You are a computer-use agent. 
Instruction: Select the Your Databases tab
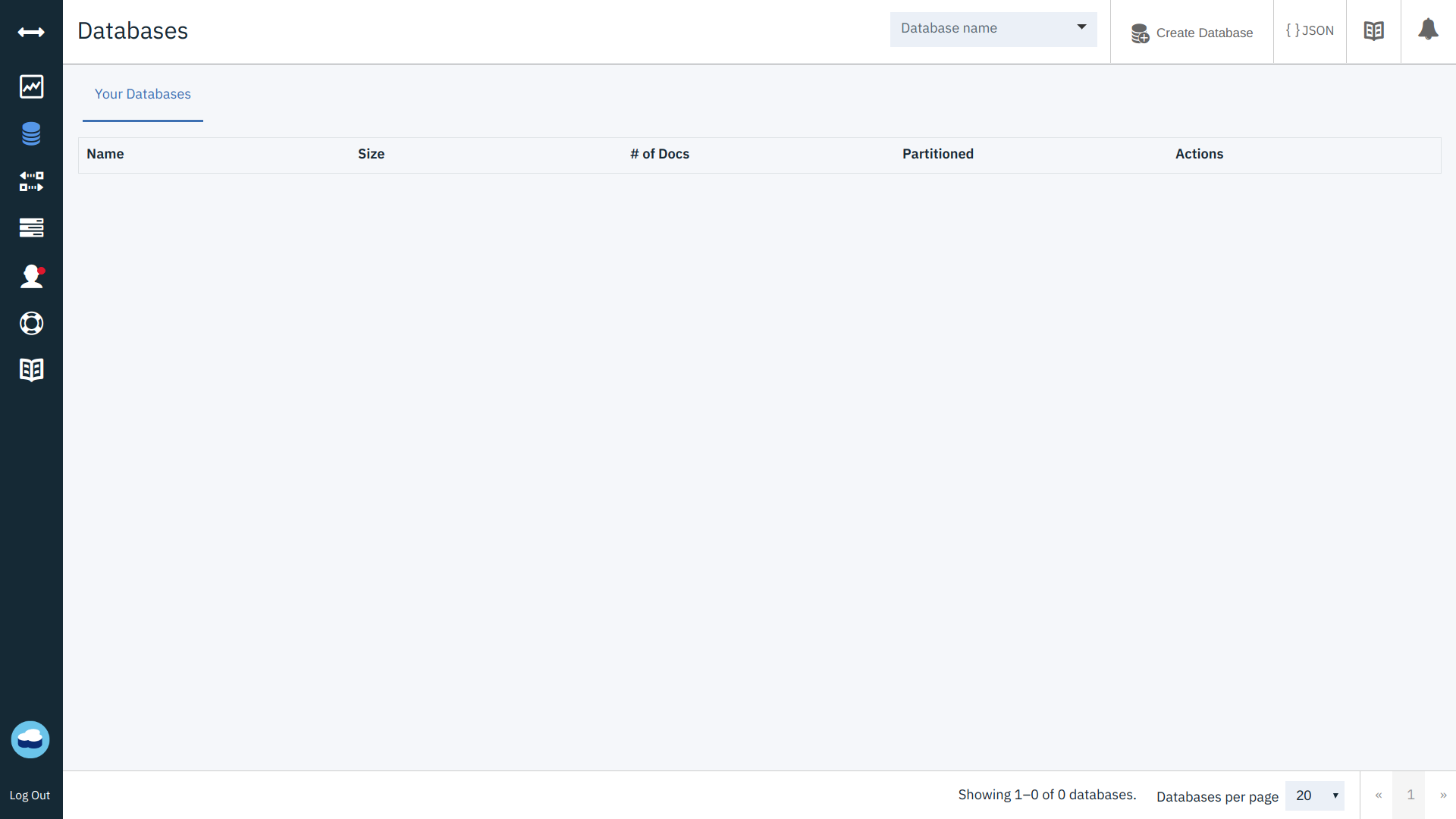point(143,94)
